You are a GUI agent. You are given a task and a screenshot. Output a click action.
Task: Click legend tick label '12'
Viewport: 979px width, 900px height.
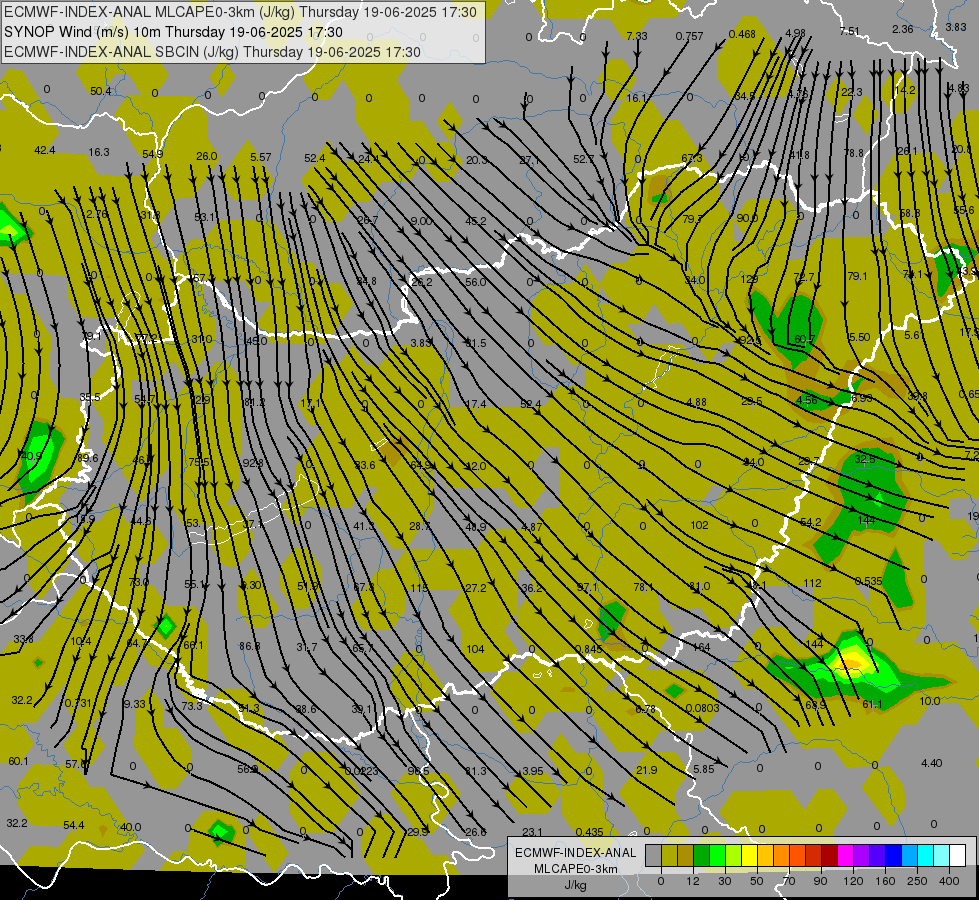coord(693,881)
